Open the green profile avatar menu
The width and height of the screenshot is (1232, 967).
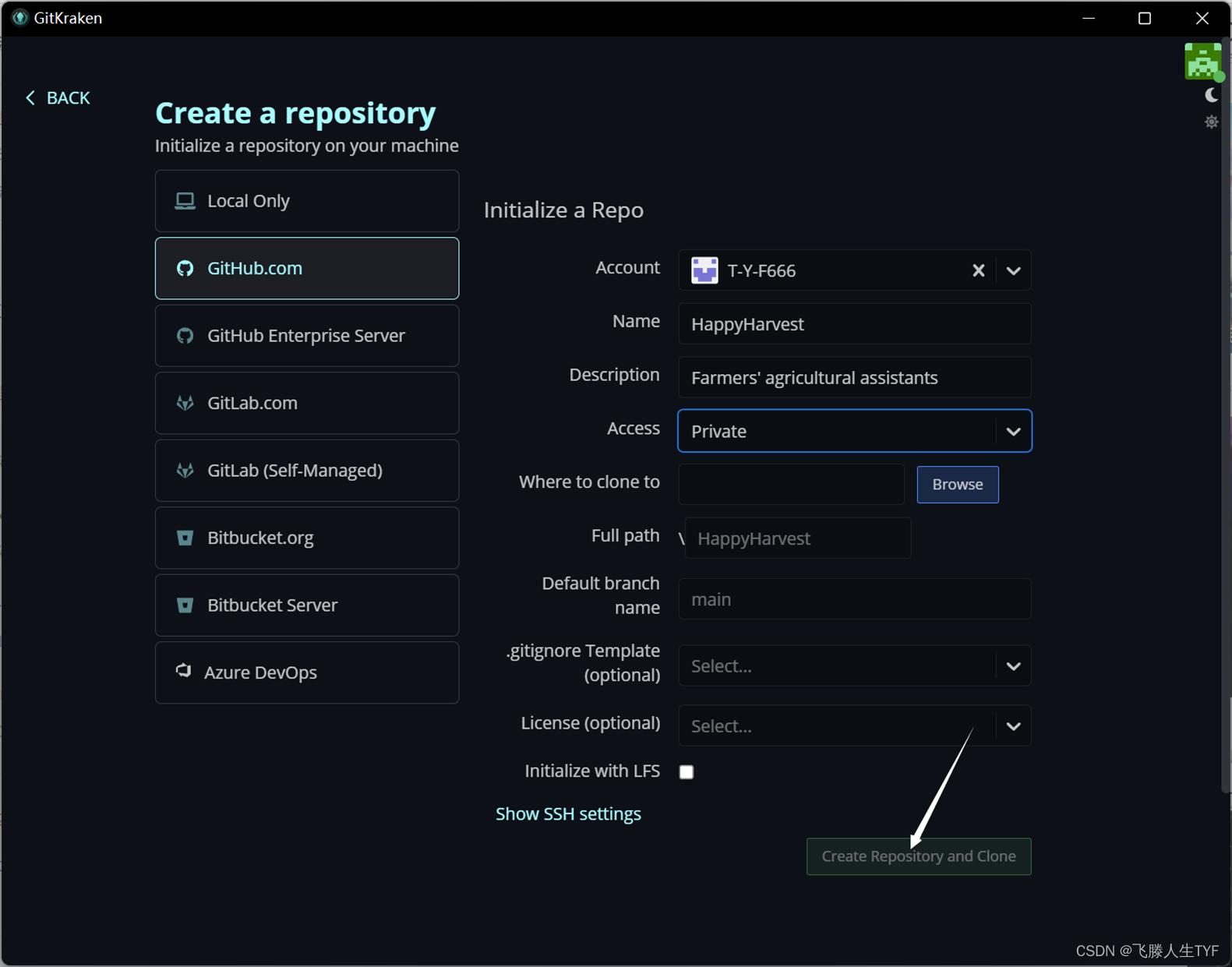pyautogui.click(x=1203, y=62)
